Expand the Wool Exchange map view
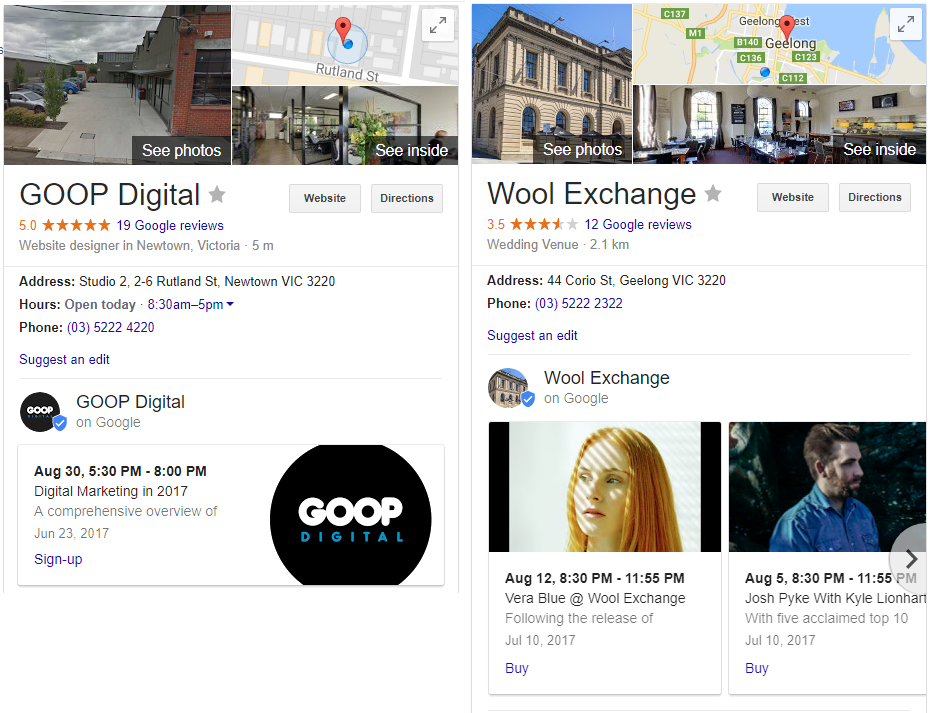This screenshot has width=935, height=713. click(x=905, y=26)
